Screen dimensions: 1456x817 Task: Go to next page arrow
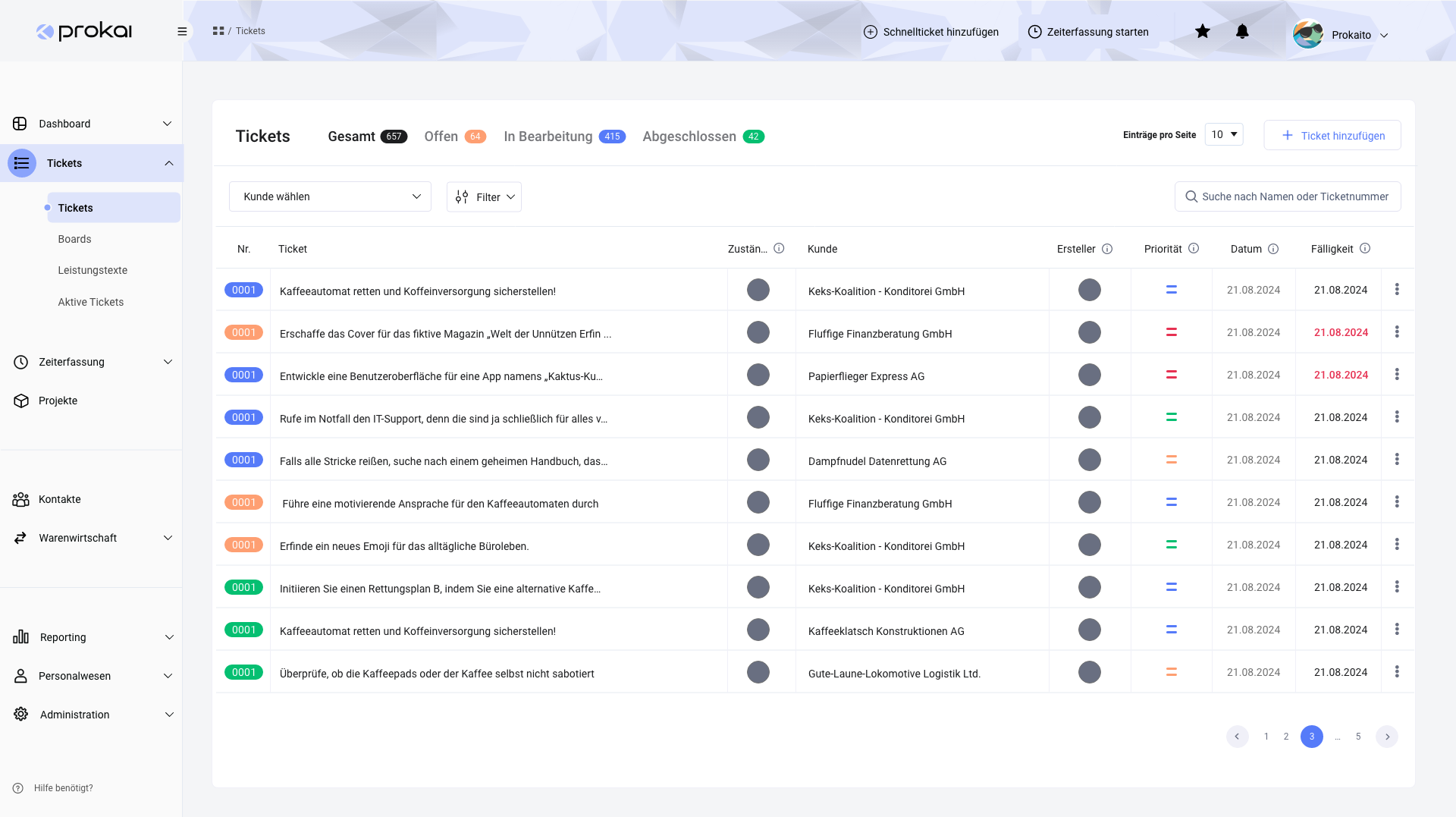click(1387, 737)
